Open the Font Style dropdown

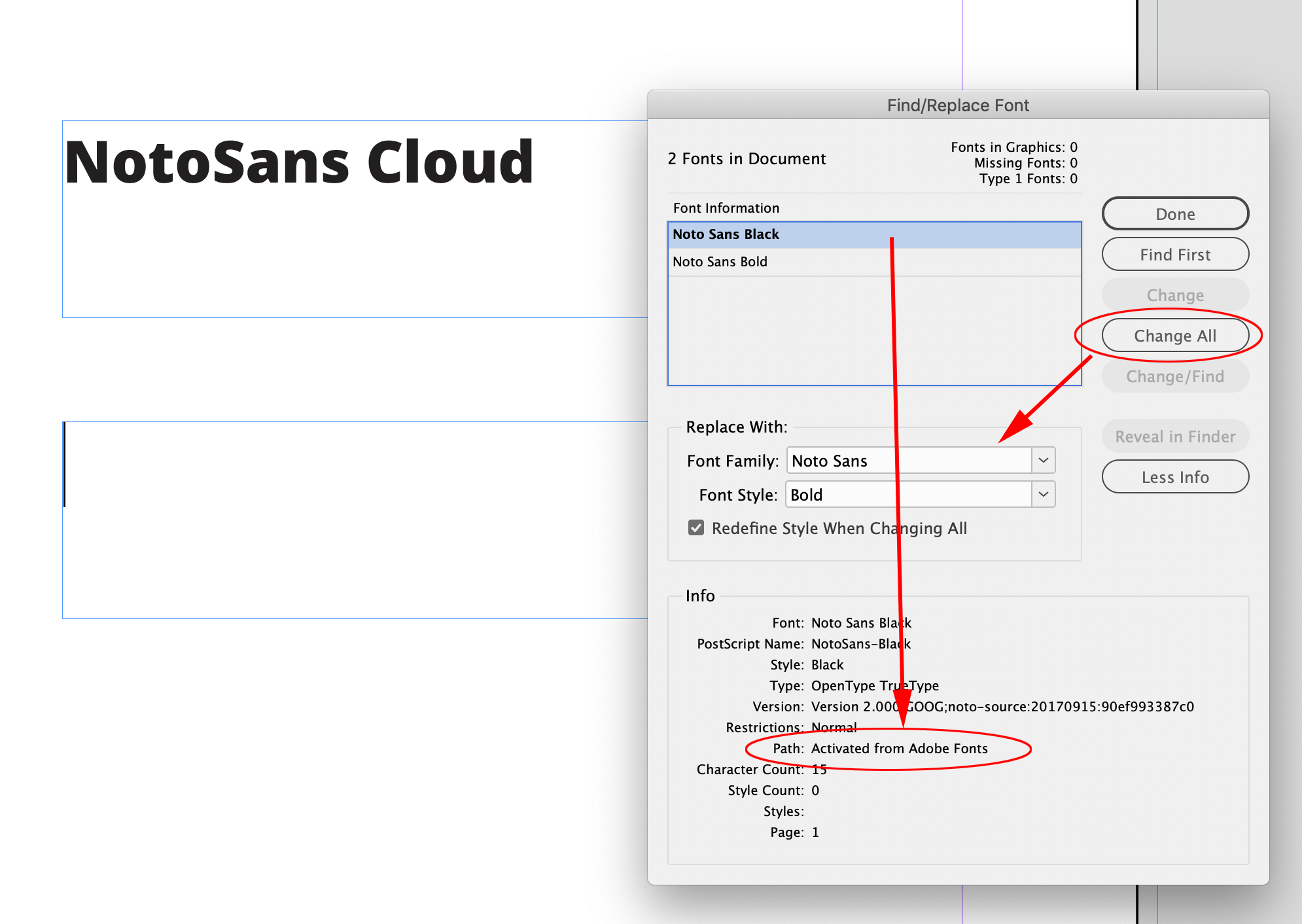pyautogui.click(x=1044, y=494)
